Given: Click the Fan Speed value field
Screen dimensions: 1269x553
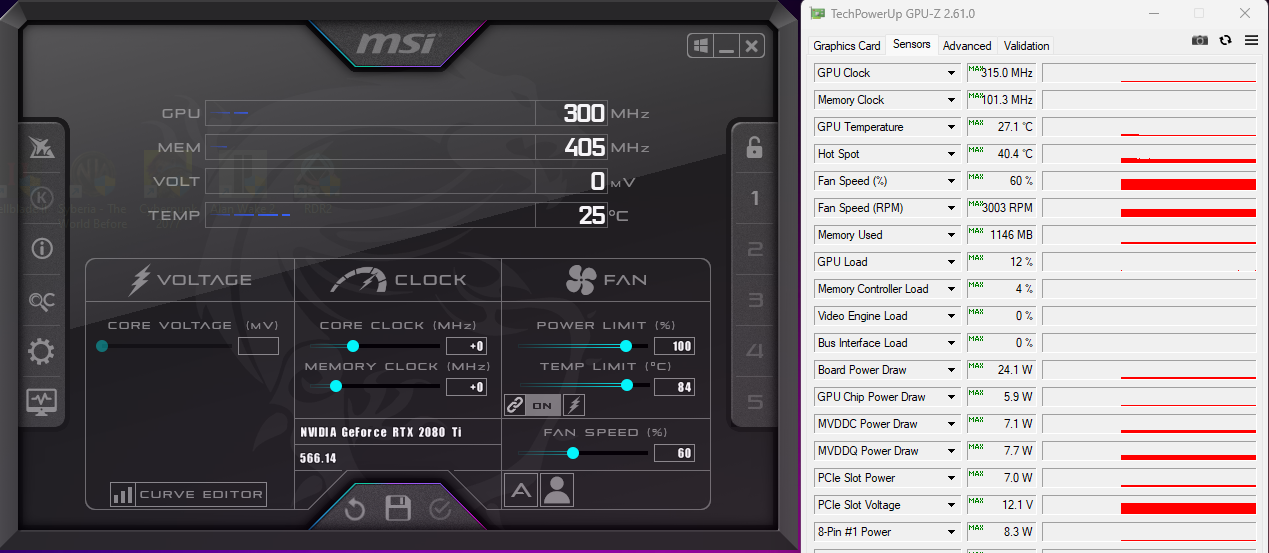Looking at the screenshot, I should click(x=674, y=453).
